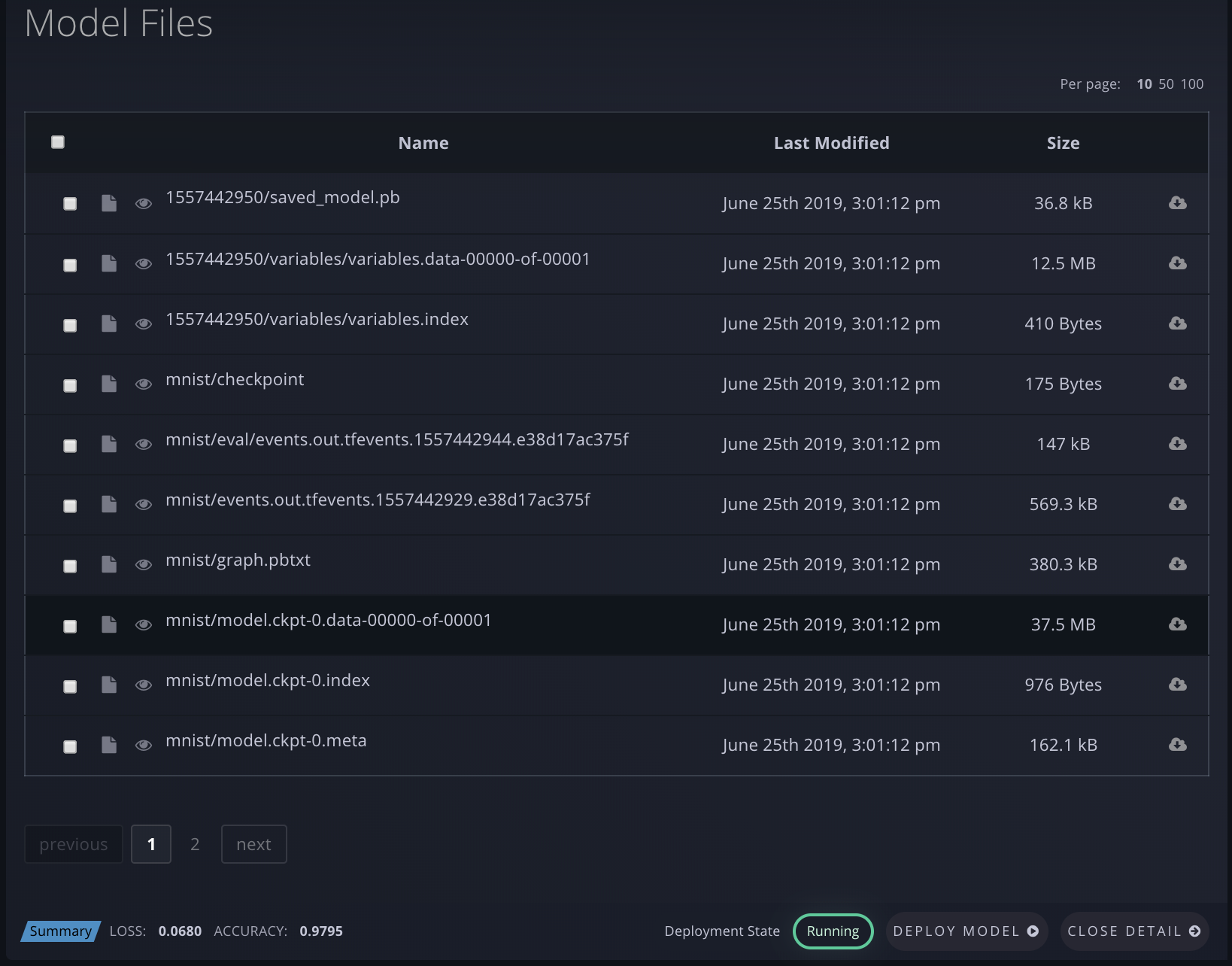The height and width of the screenshot is (966, 1232).
Task: Check the model.ckpt-0.index row checkbox
Action: point(70,686)
